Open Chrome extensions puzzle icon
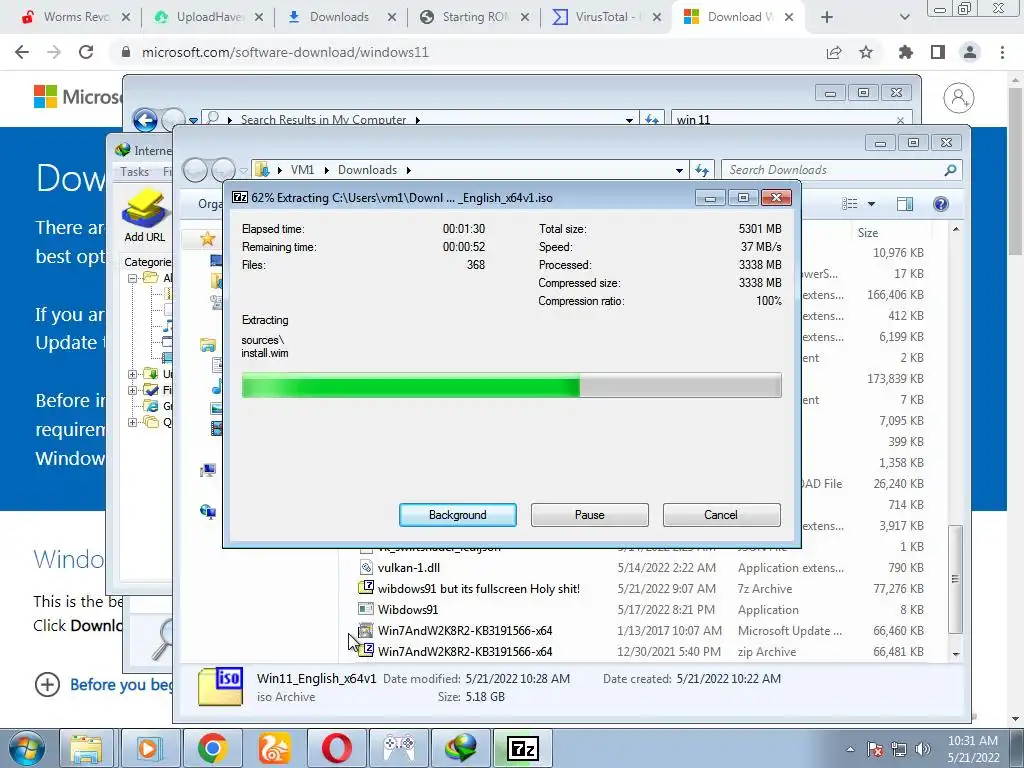The width and height of the screenshot is (1024, 768). tap(906, 52)
